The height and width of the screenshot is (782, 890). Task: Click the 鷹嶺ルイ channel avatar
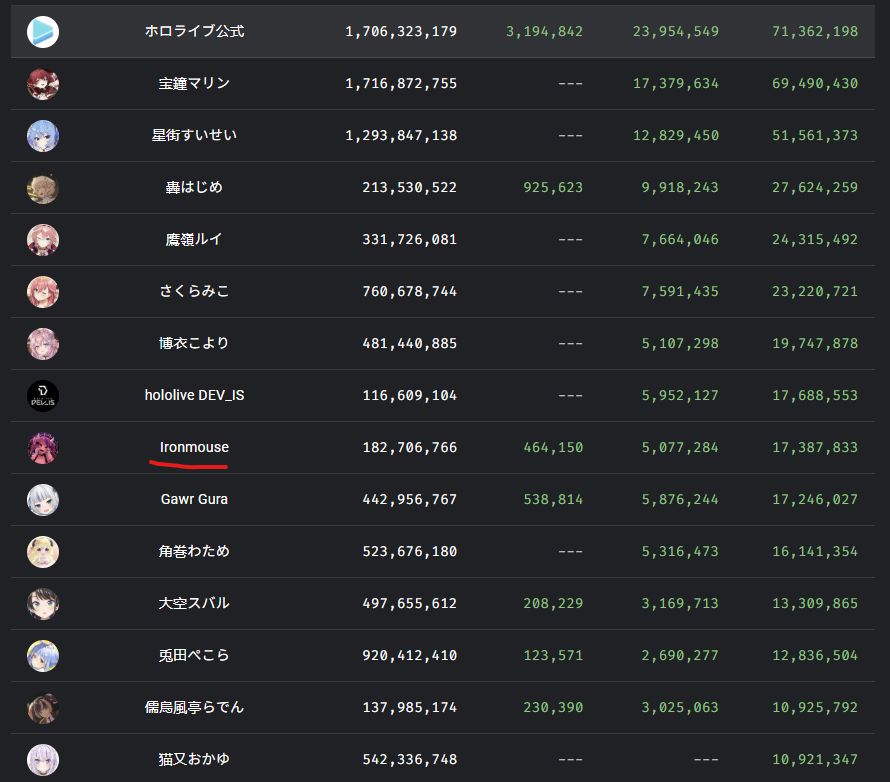click(43, 240)
